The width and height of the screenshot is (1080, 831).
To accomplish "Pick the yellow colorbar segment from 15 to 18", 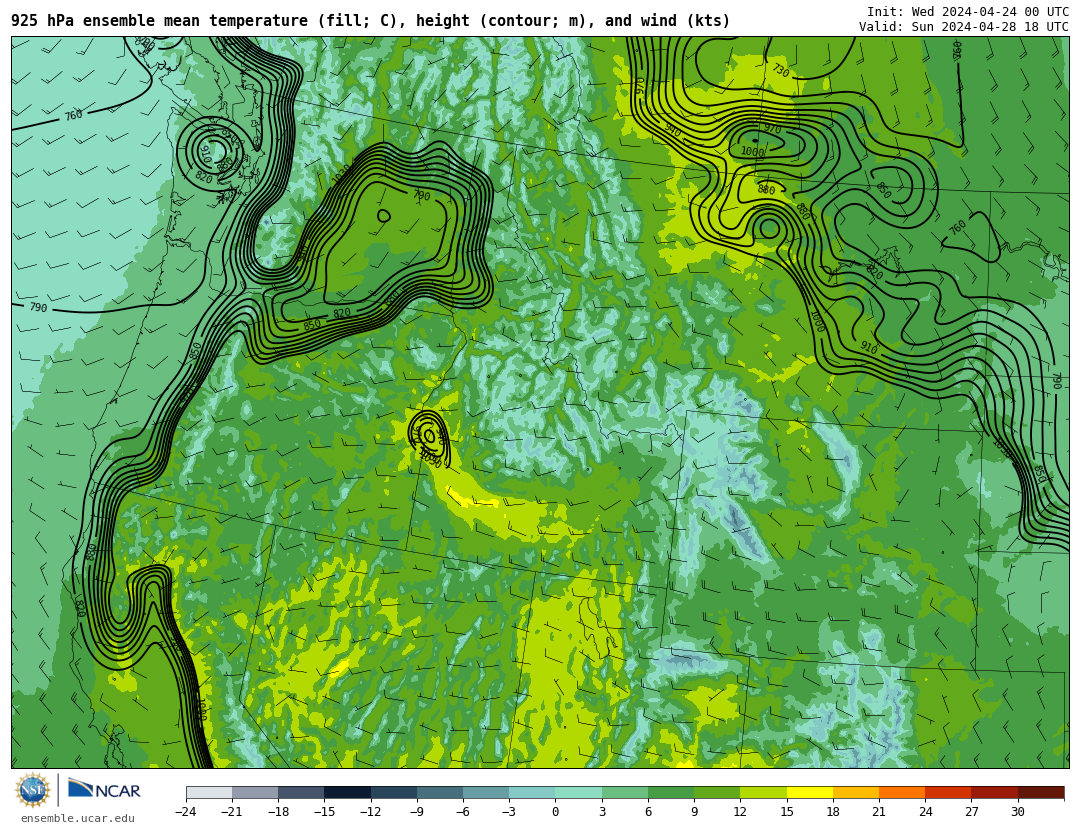I will click(810, 792).
